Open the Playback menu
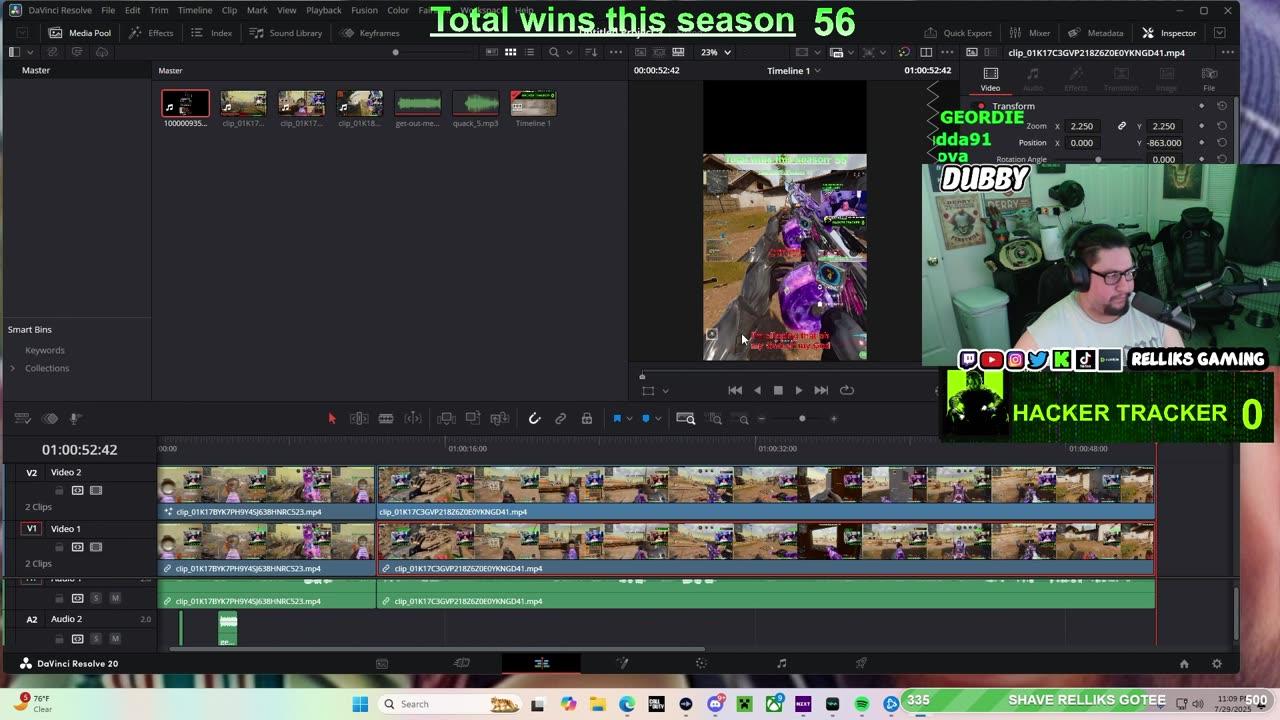Viewport: 1280px width, 720px height. coord(324,10)
